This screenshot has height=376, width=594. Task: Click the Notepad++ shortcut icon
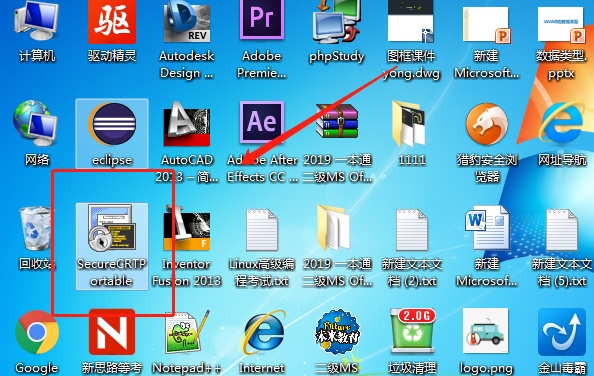click(x=187, y=332)
